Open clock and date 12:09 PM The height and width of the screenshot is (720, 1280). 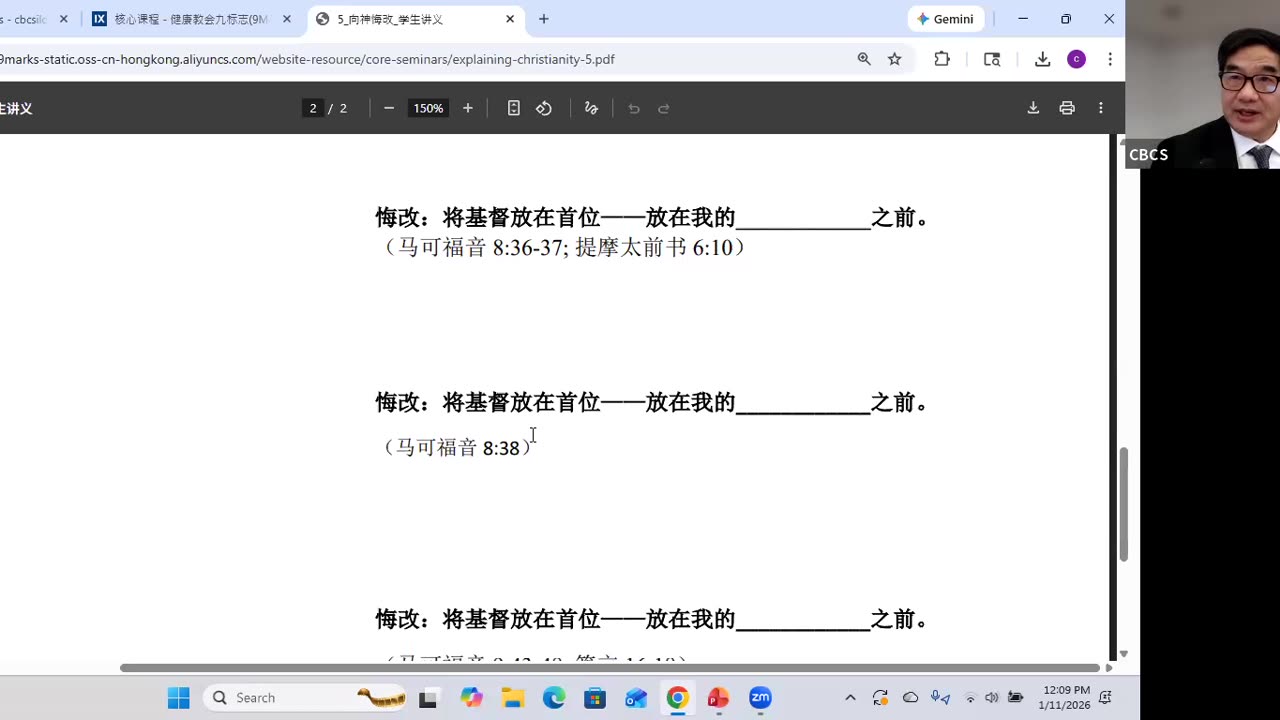tap(1066, 697)
